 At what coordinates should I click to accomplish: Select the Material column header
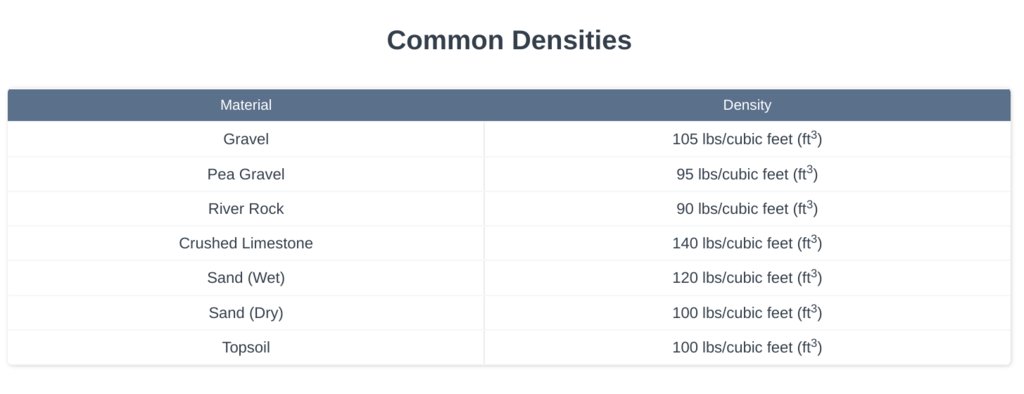[x=246, y=105]
